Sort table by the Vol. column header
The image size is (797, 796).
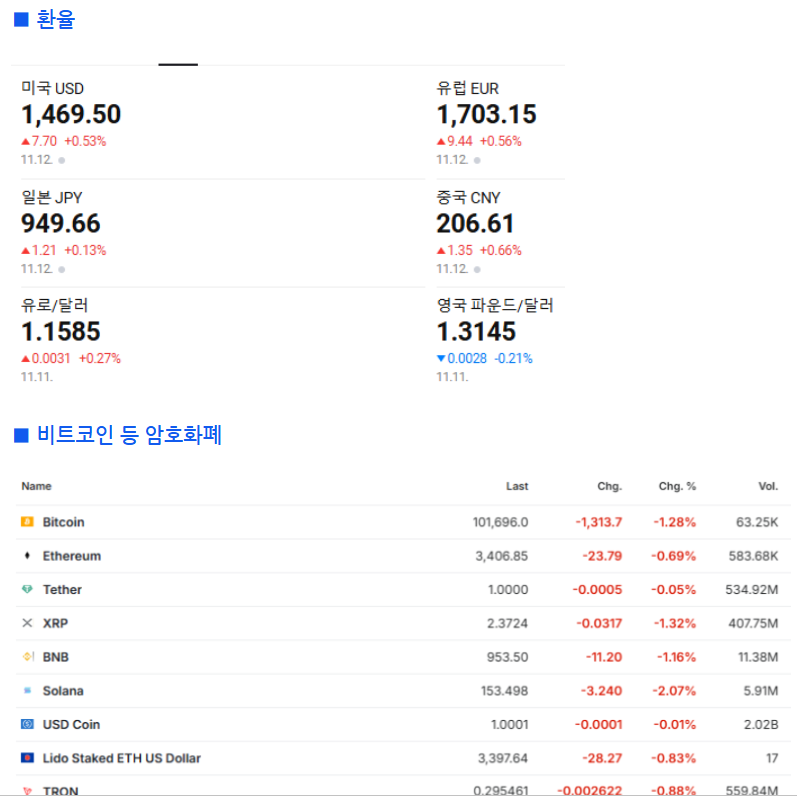pos(767,486)
